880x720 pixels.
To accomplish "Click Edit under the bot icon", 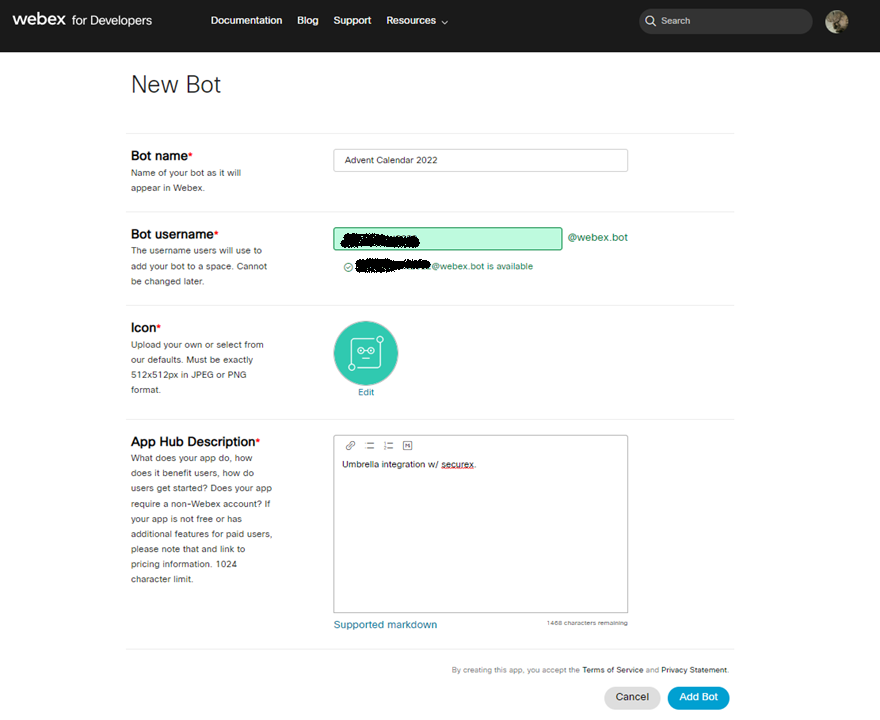I will (x=366, y=392).
